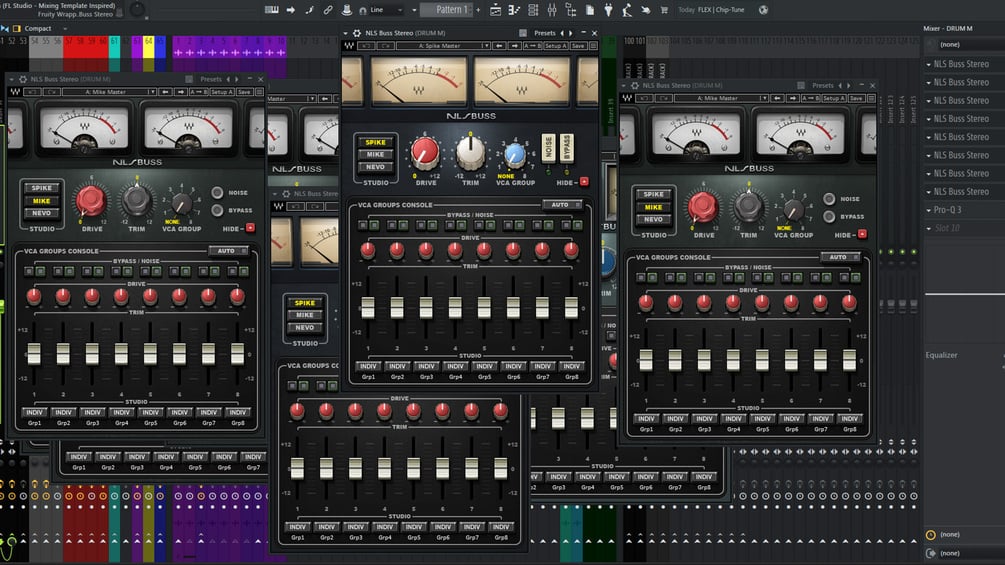The image size is (1005, 565).
Task: Click A→B copy button in center window
Action: click(x=532, y=45)
